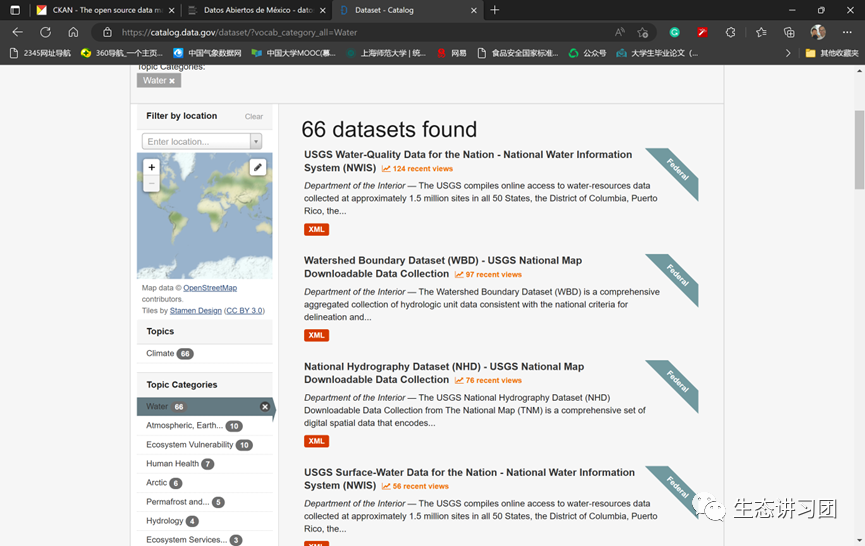865x546 pixels.
Task: Open the 中国气象数据网 bookmark
Action: pos(207,53)
